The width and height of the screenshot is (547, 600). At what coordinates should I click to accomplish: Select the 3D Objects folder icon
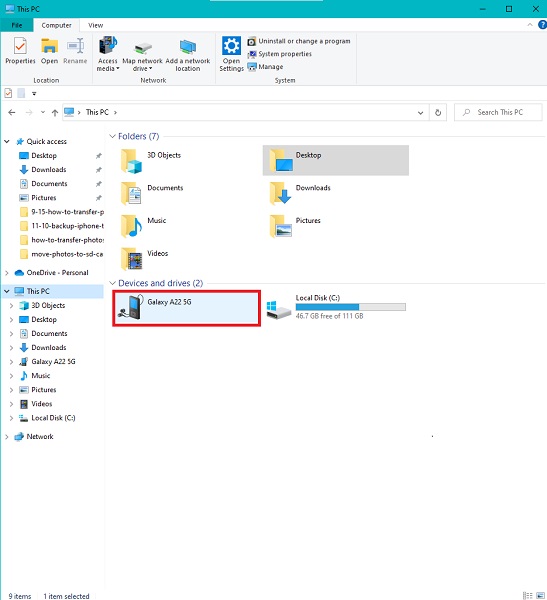[x=131, y=161]
